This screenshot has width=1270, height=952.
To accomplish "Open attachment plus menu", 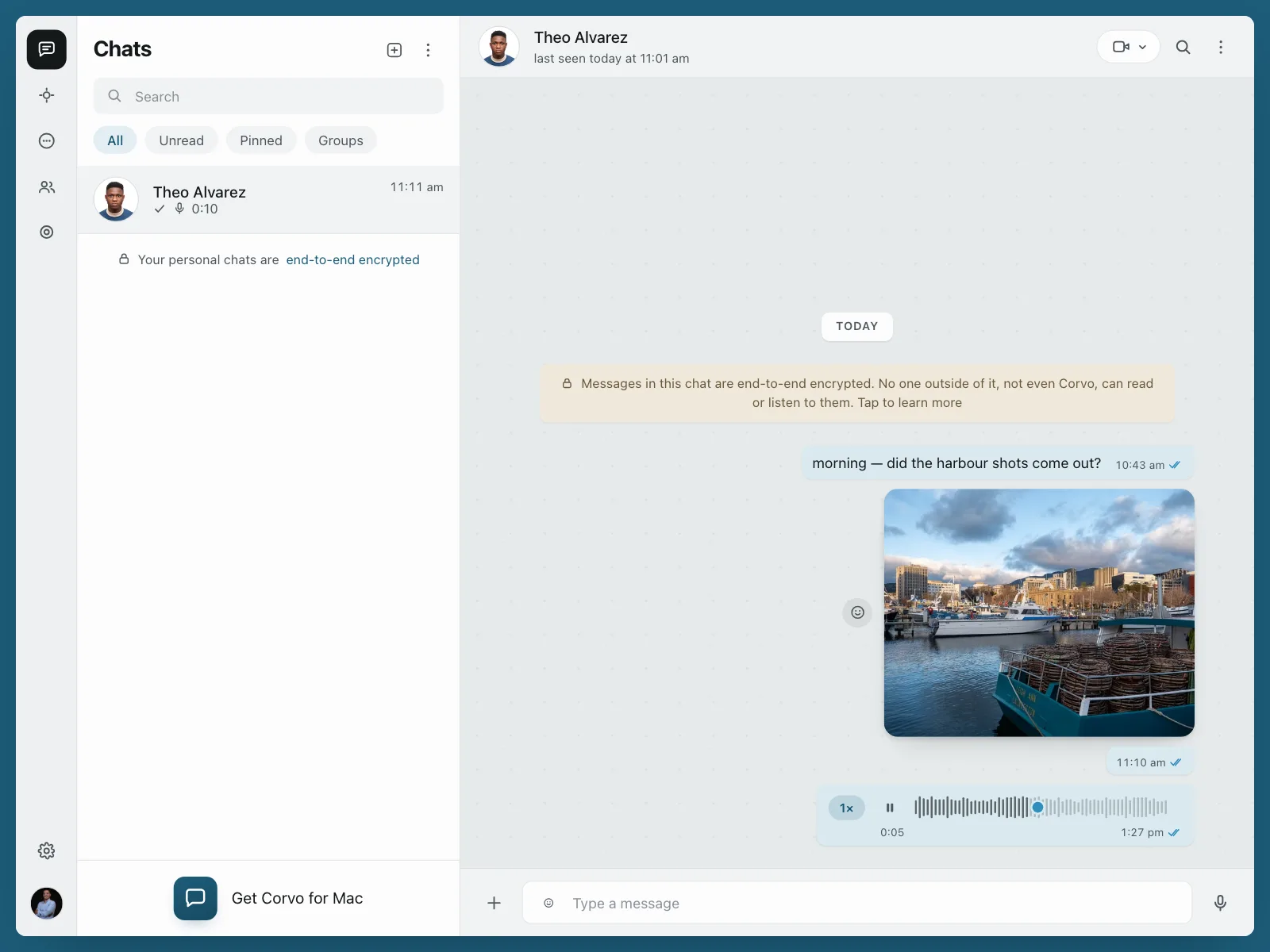I will tap(494, 903).
